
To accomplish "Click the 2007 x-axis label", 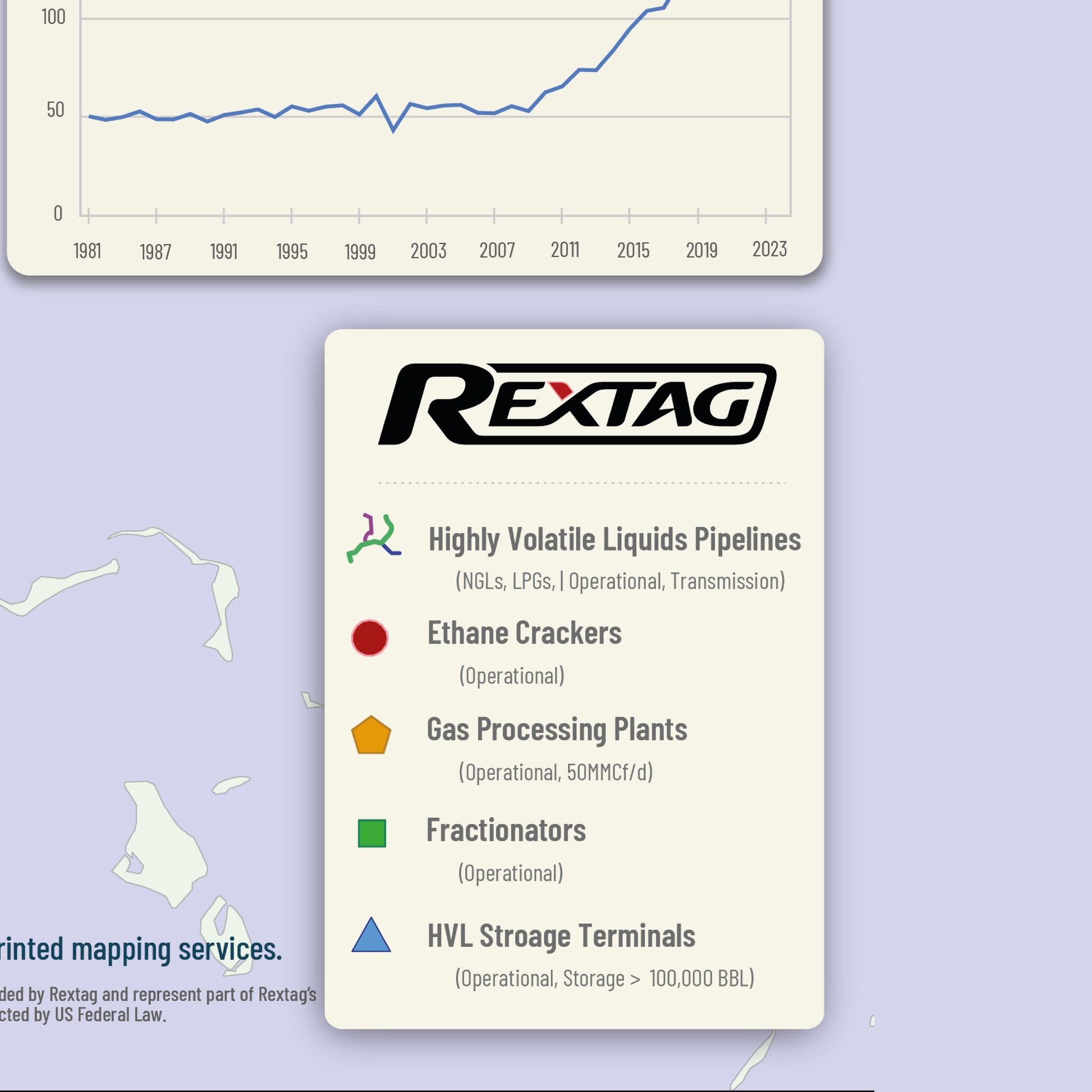I will pos(497,250).
